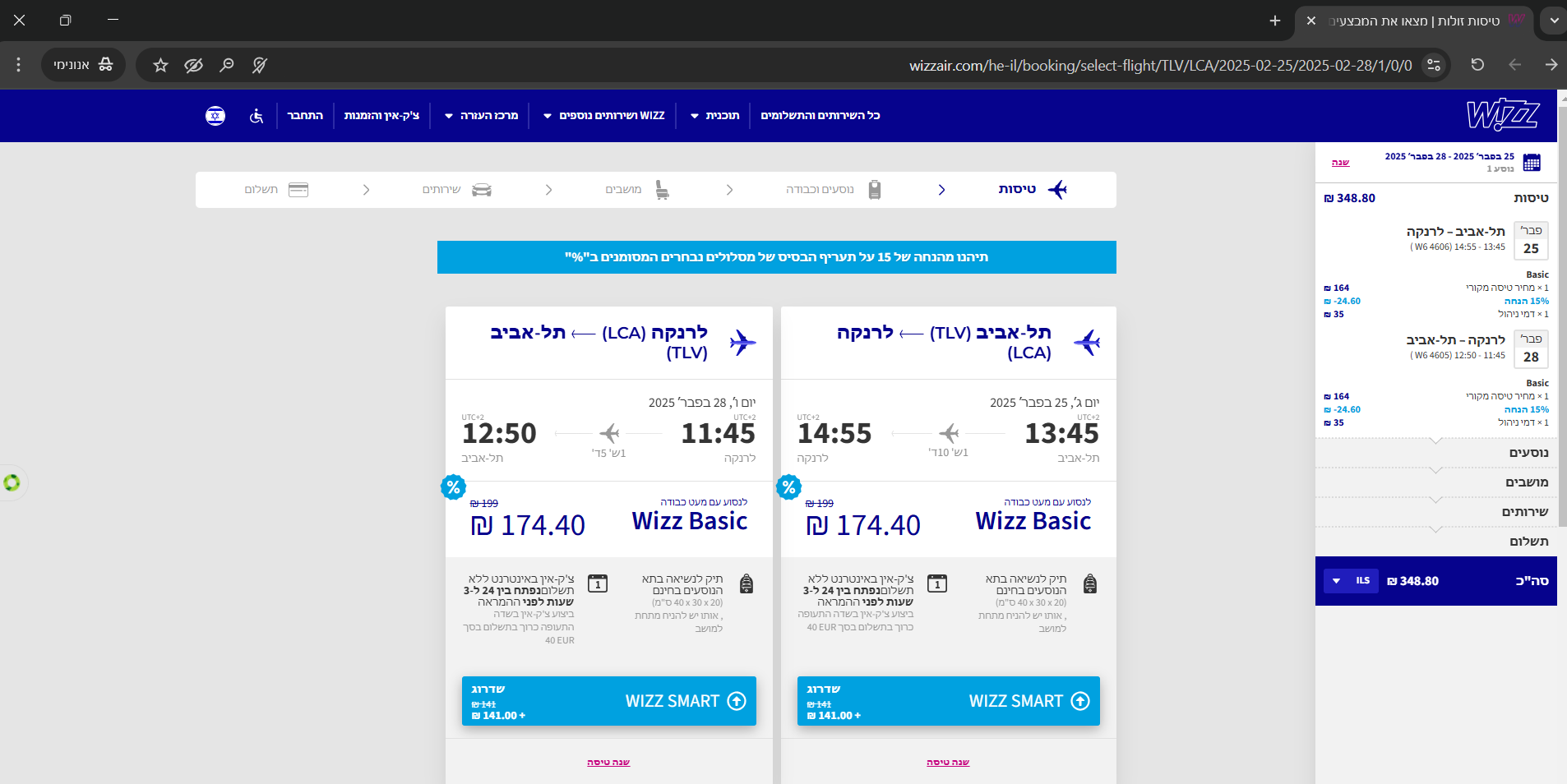
Task: Open the תוכנית dropdown menu
Action: tap(714, 116)
